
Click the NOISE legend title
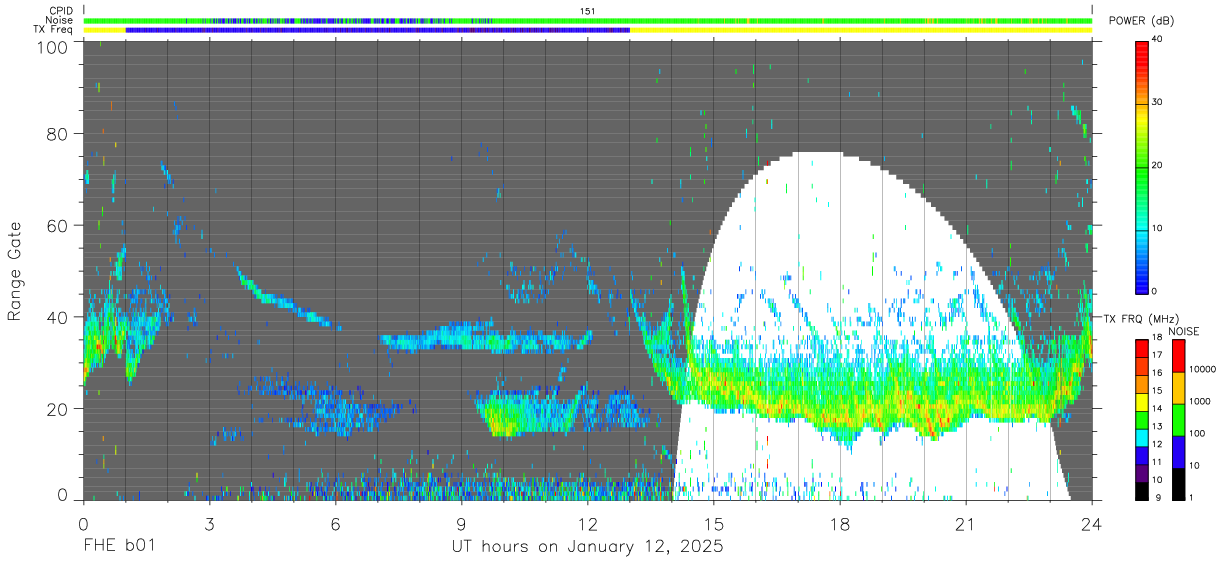click(x=1184, y=331)
